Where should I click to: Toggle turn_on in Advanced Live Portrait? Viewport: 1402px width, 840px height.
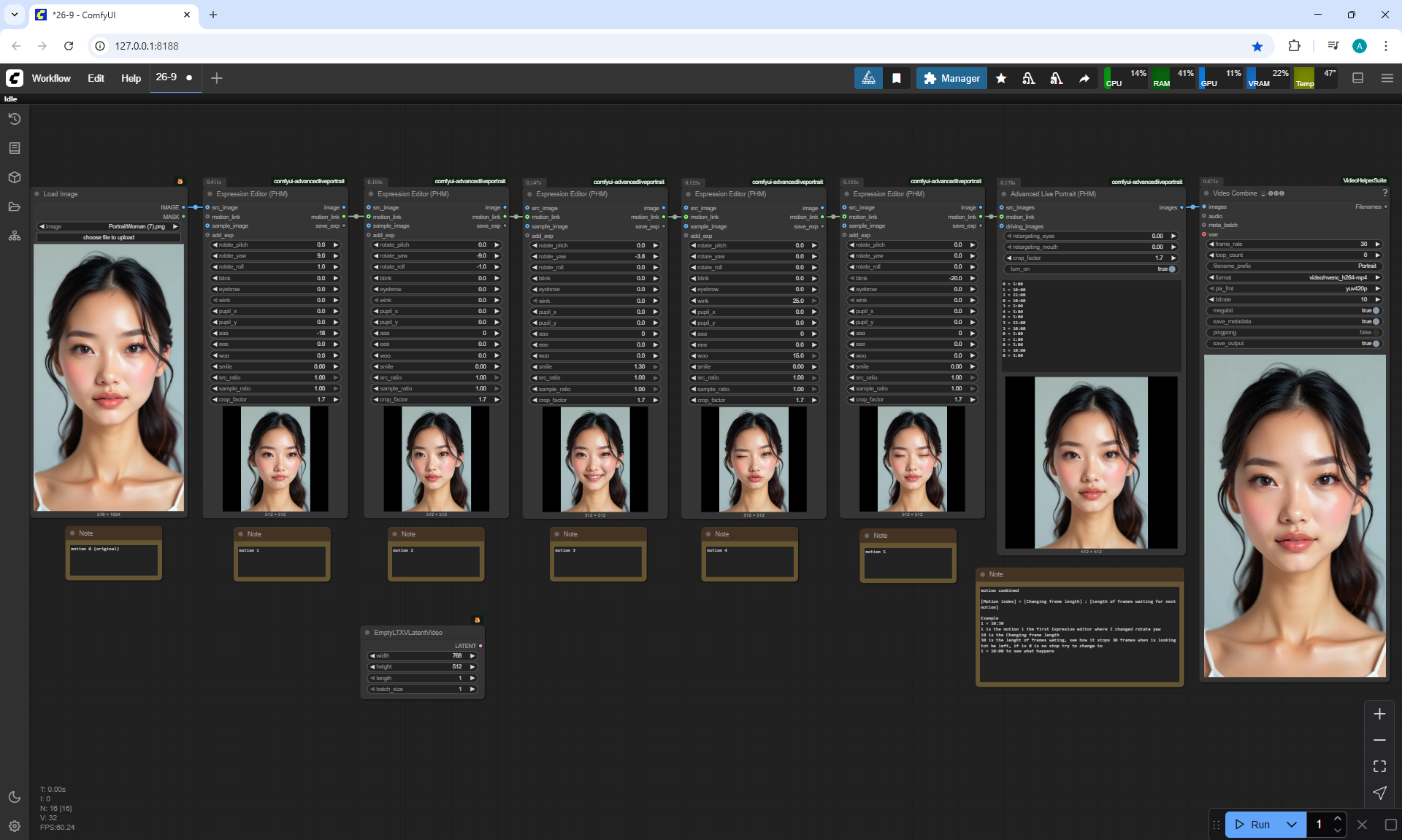coord(1092,269)
